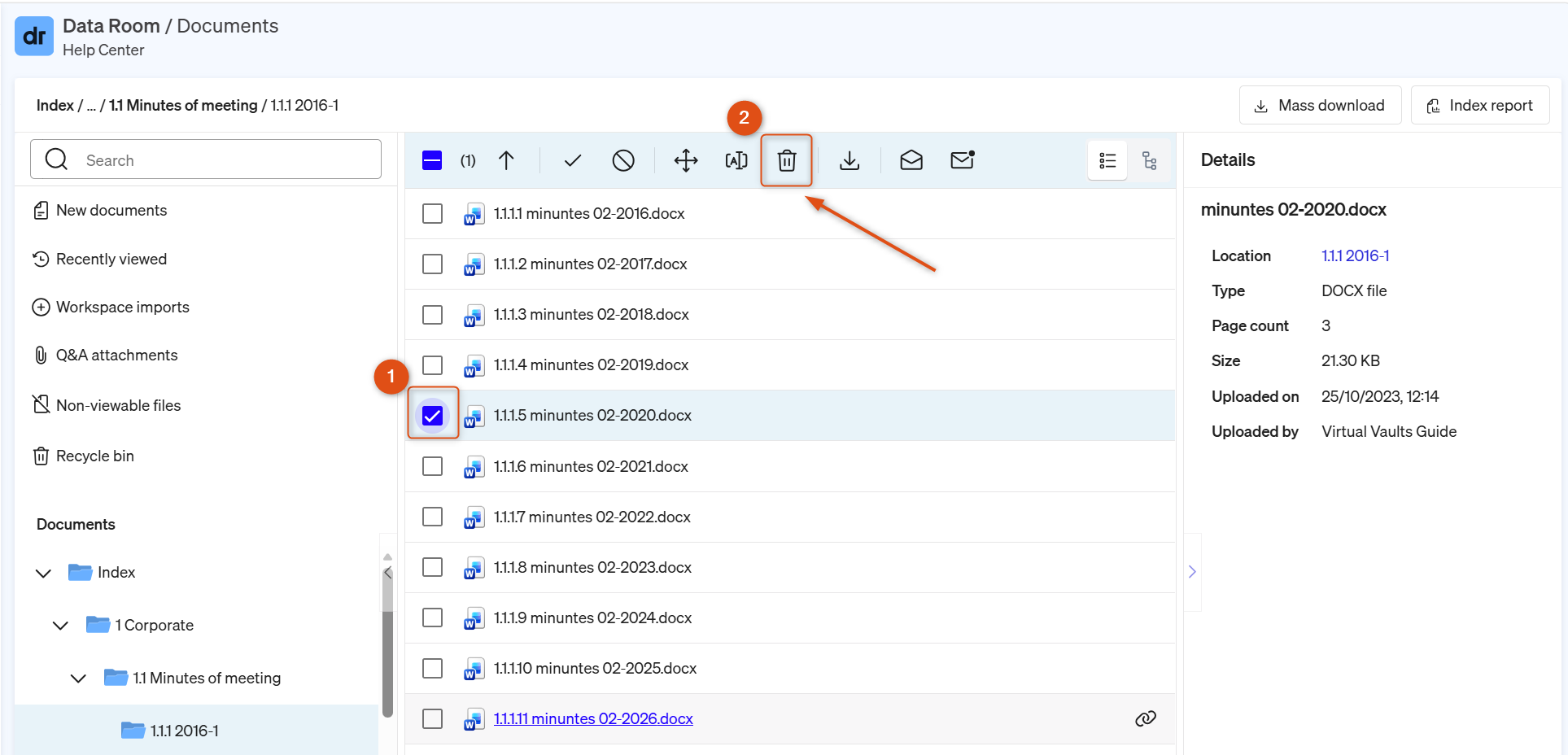Click the Download icon in toolbar

(850, 160)
